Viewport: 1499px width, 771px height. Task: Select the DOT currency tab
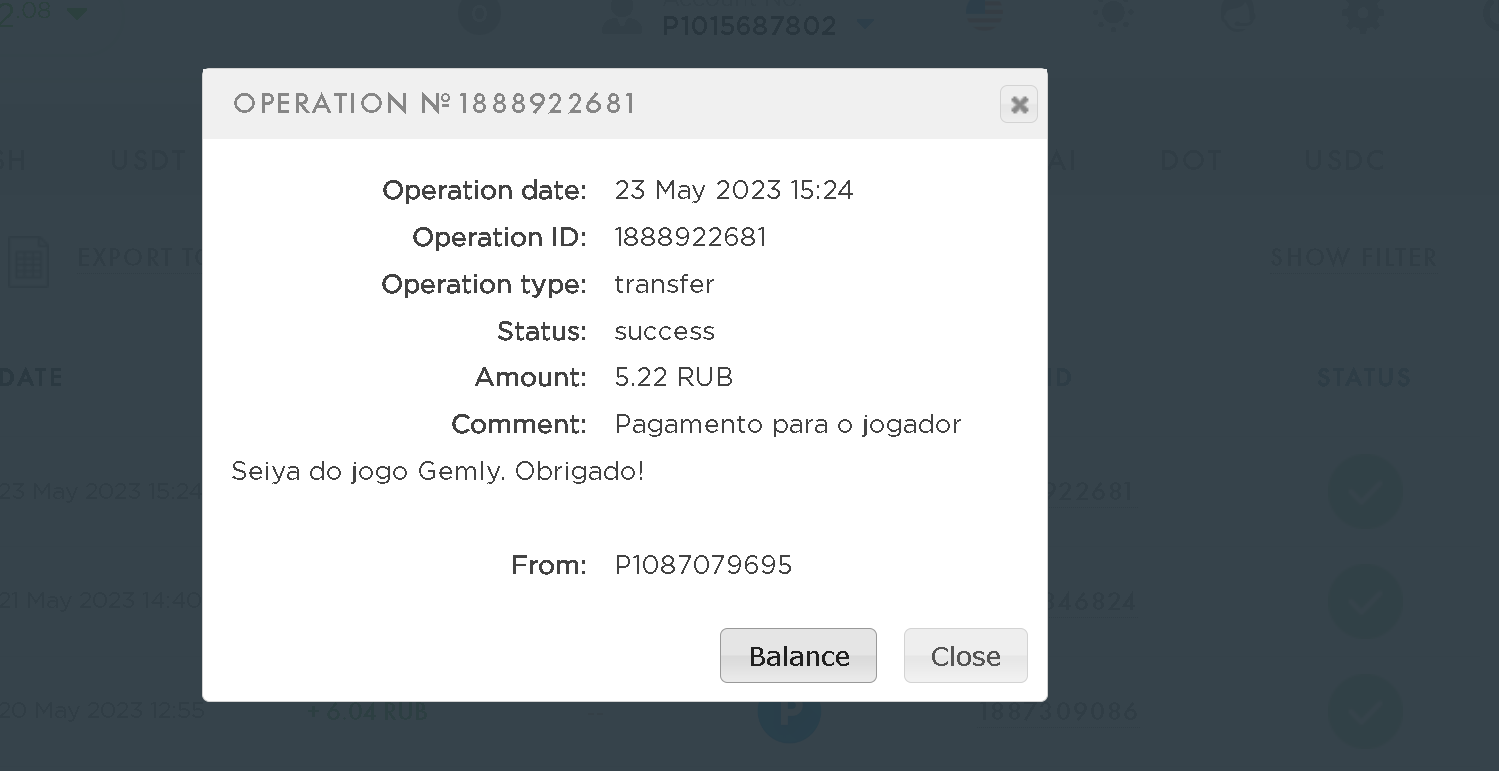click(x=1191, y=160)
